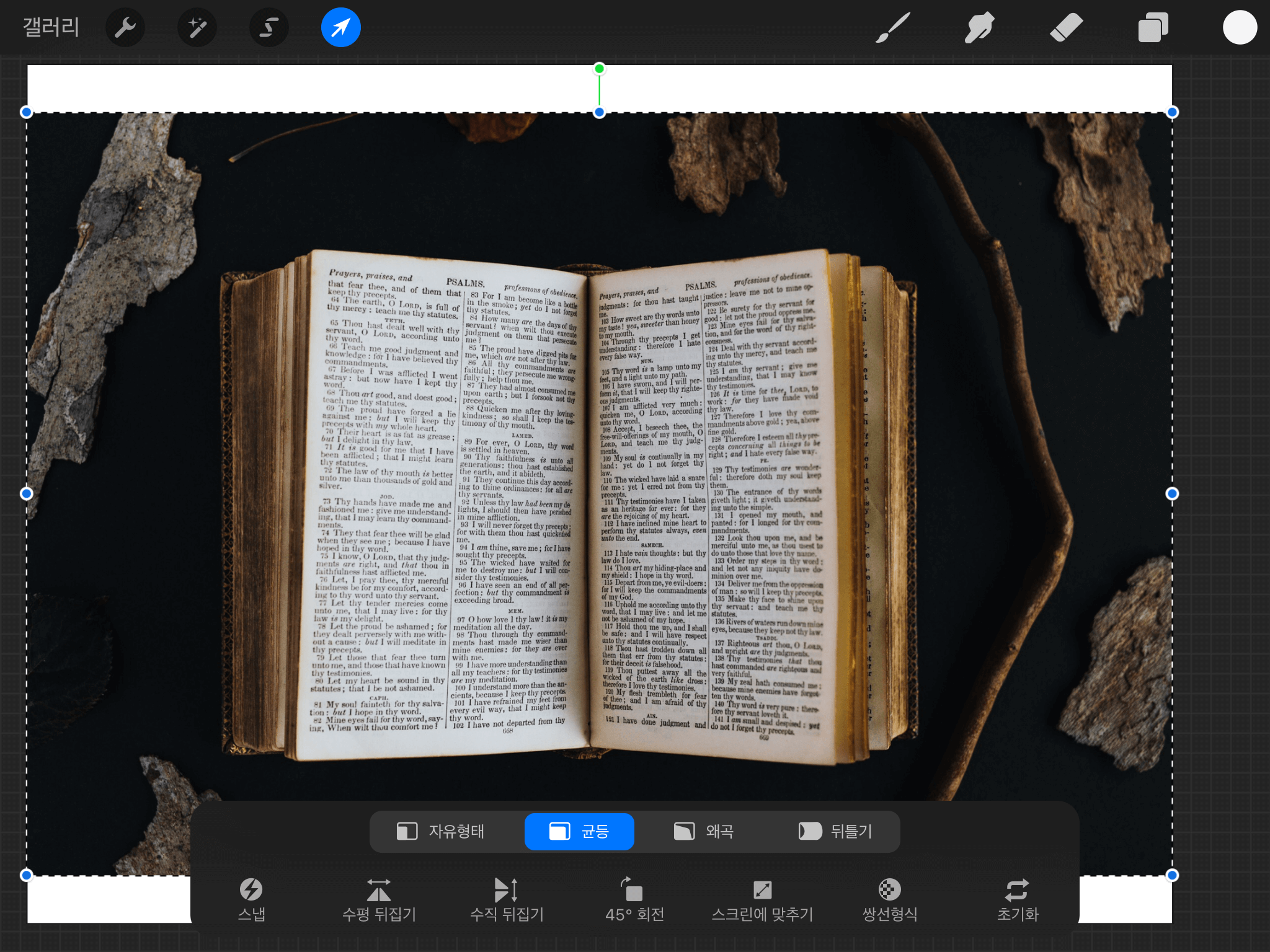This screenshot has width=1270, height=952.
Task: Switch to 왜곡 distort mode
Action: pos(704,831)
